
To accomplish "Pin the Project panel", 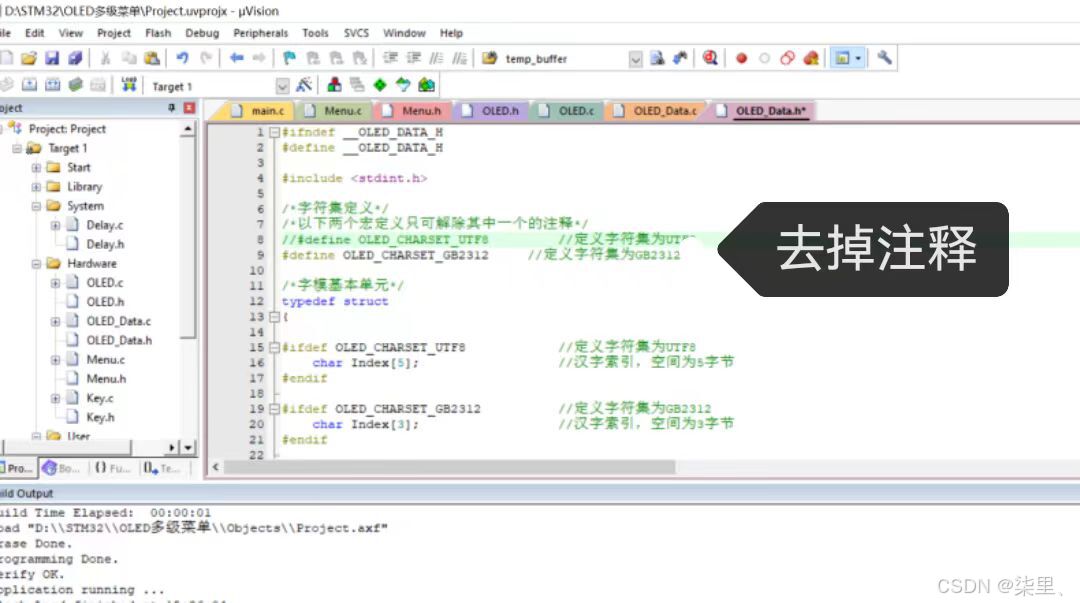I will [172, 108].
